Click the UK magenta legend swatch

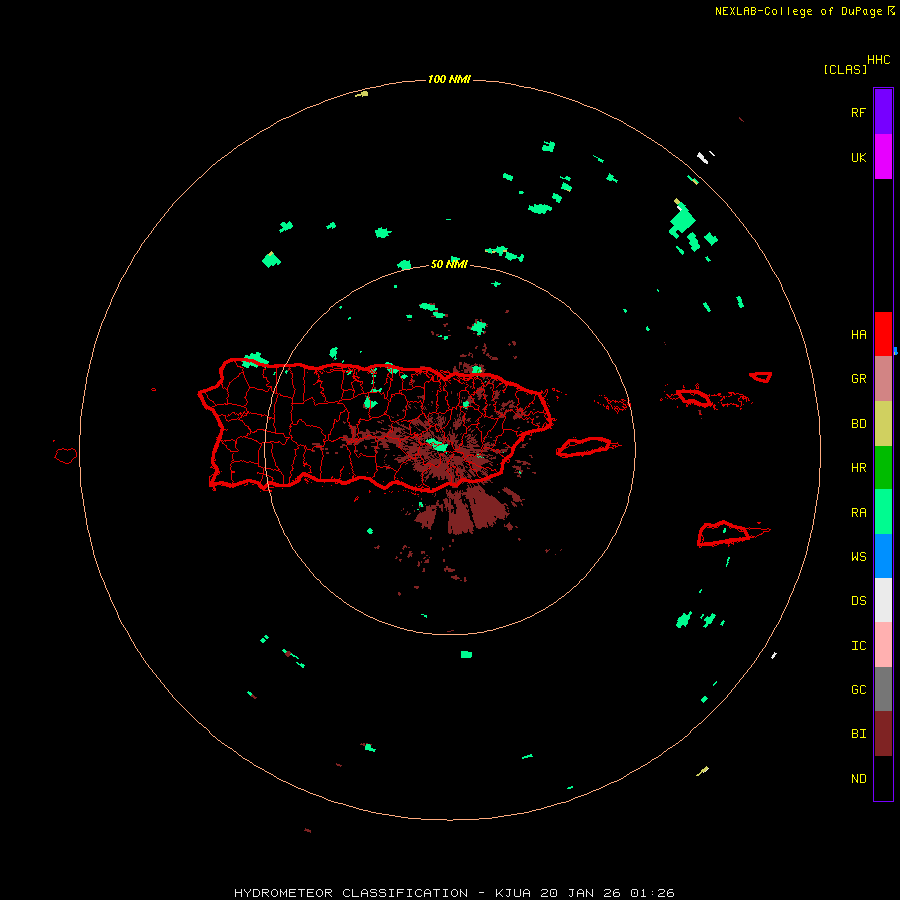883,157
